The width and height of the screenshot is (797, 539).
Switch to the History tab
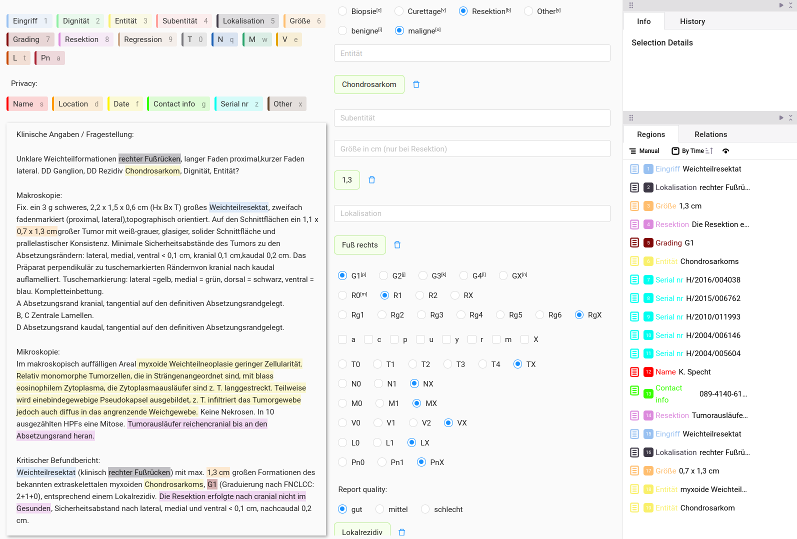[x=692, y=21]
